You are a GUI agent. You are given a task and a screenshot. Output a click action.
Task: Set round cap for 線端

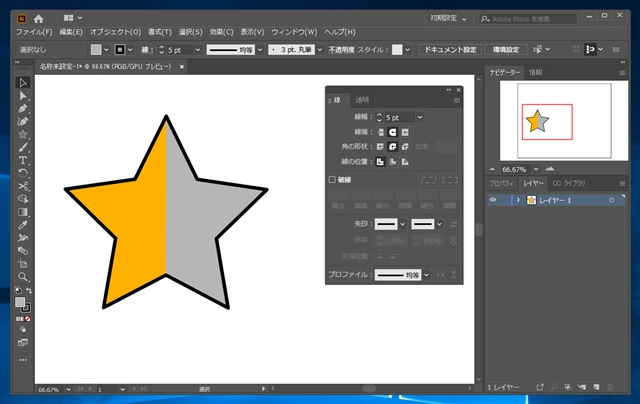pyautogui.click(x=393, y=132)
